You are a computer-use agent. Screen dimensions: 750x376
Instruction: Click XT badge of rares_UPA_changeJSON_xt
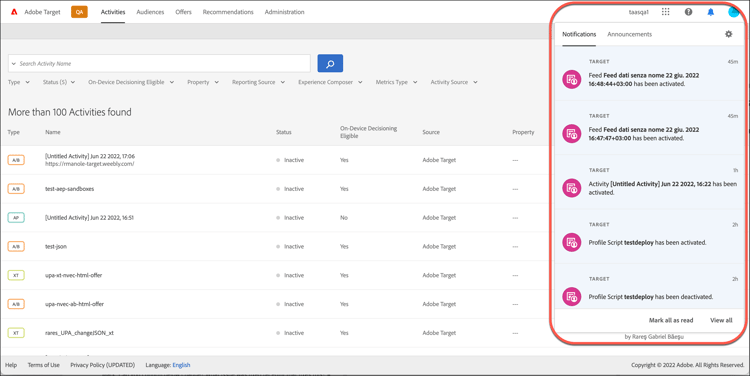(16, 332)
